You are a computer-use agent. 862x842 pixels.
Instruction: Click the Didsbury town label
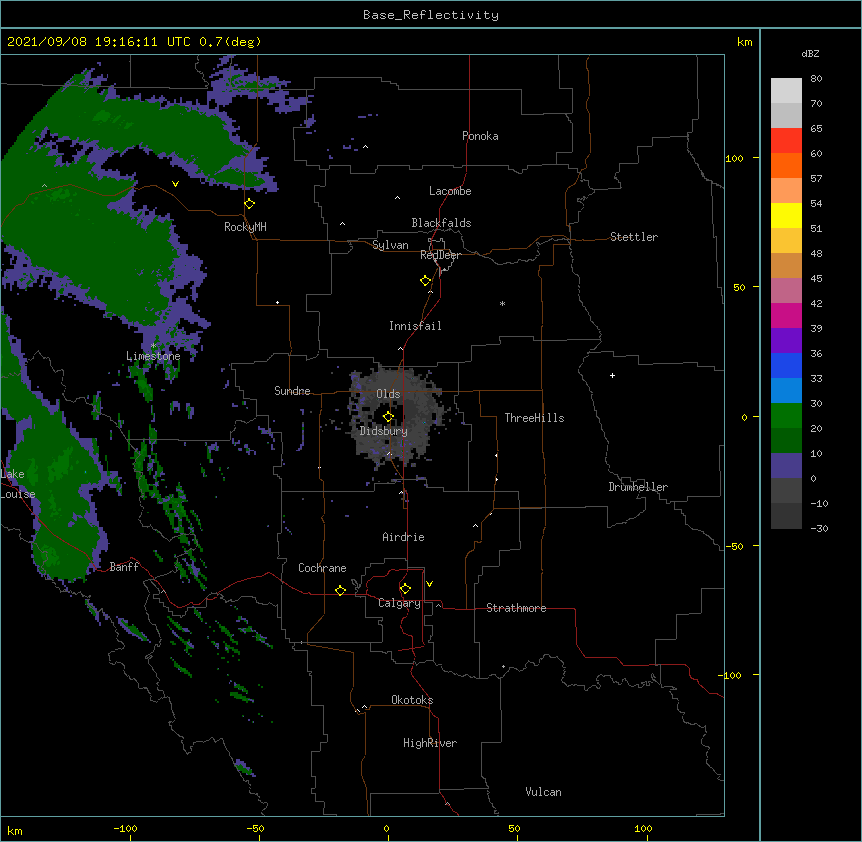point(384,431)
